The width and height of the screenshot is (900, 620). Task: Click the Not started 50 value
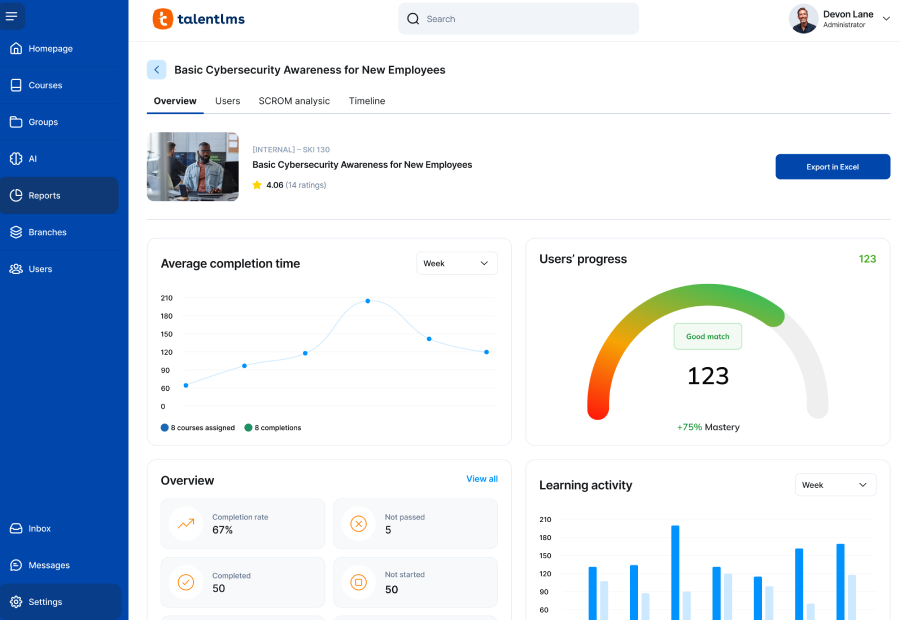(x=391, y=590)
